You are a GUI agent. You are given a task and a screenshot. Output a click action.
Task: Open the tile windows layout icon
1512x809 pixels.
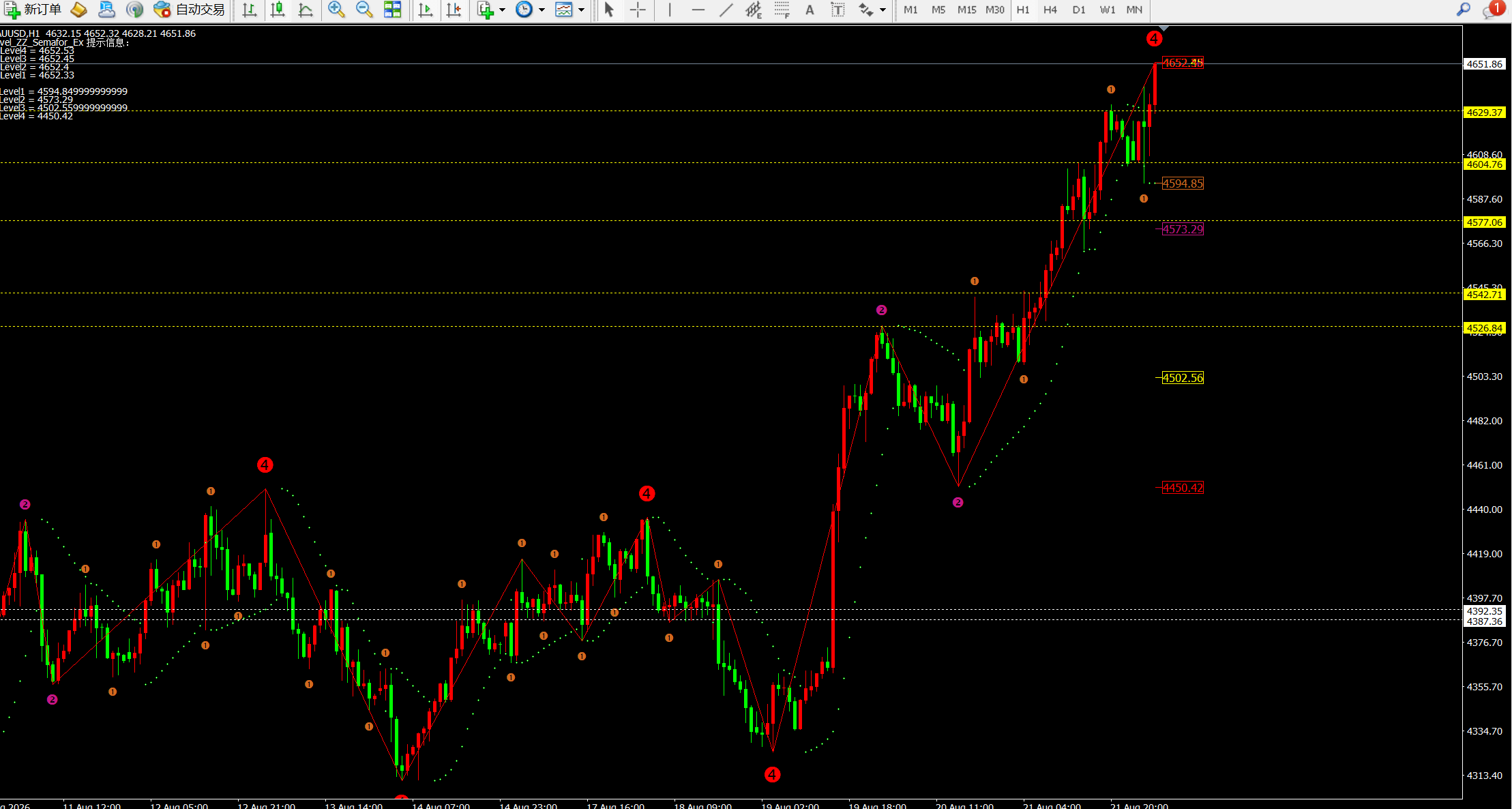point(393,10)
